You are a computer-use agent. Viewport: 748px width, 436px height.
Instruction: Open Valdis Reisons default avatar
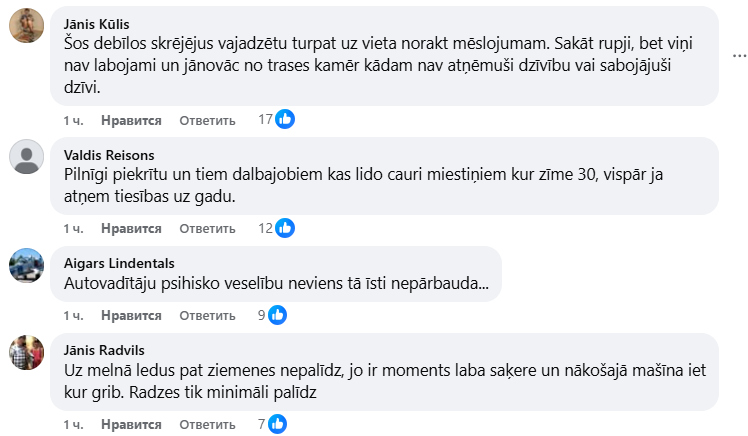click(x=26, y=156)
